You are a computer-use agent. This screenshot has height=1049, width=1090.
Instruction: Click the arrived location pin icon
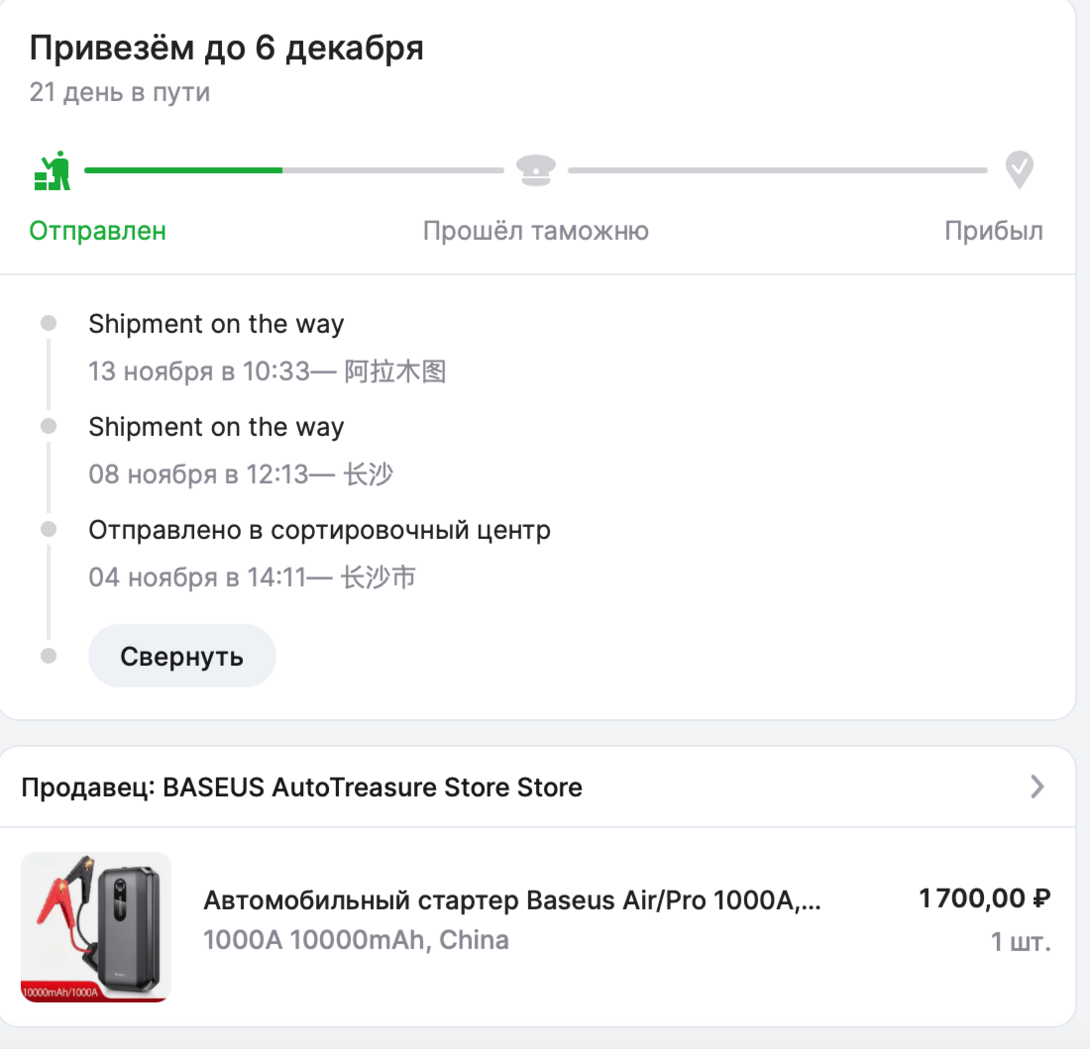[1019, 171]
